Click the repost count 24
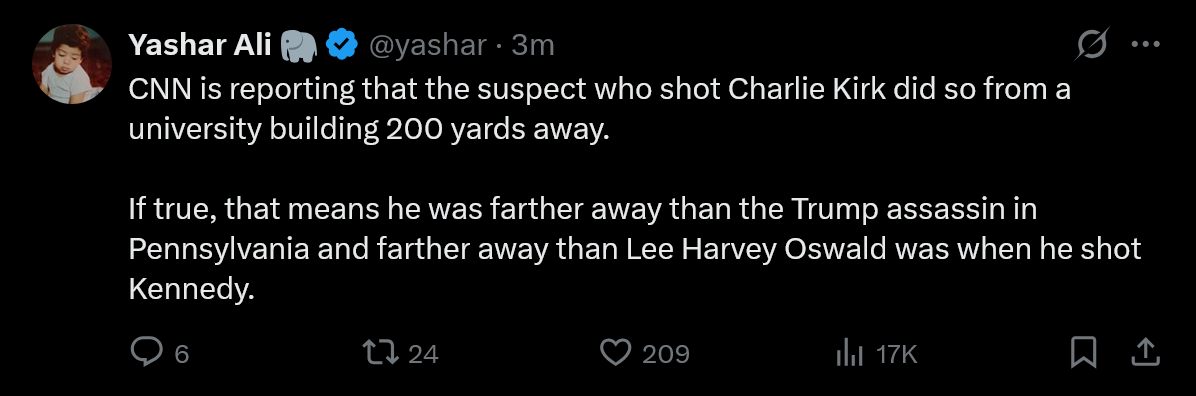Viewport: 1196px width, 396px height. 423,354
